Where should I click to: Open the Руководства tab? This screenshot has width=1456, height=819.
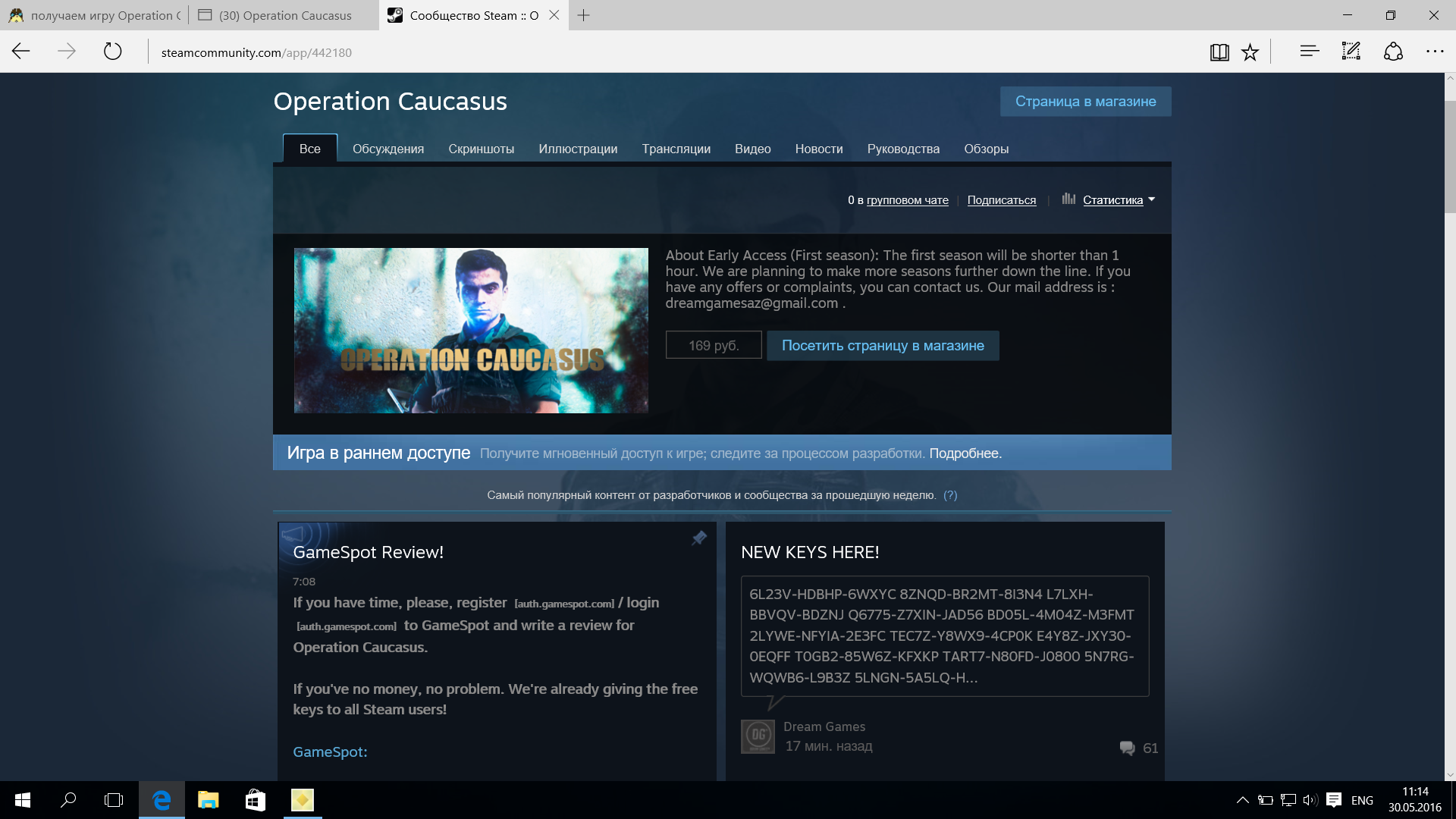click(903, 149)
